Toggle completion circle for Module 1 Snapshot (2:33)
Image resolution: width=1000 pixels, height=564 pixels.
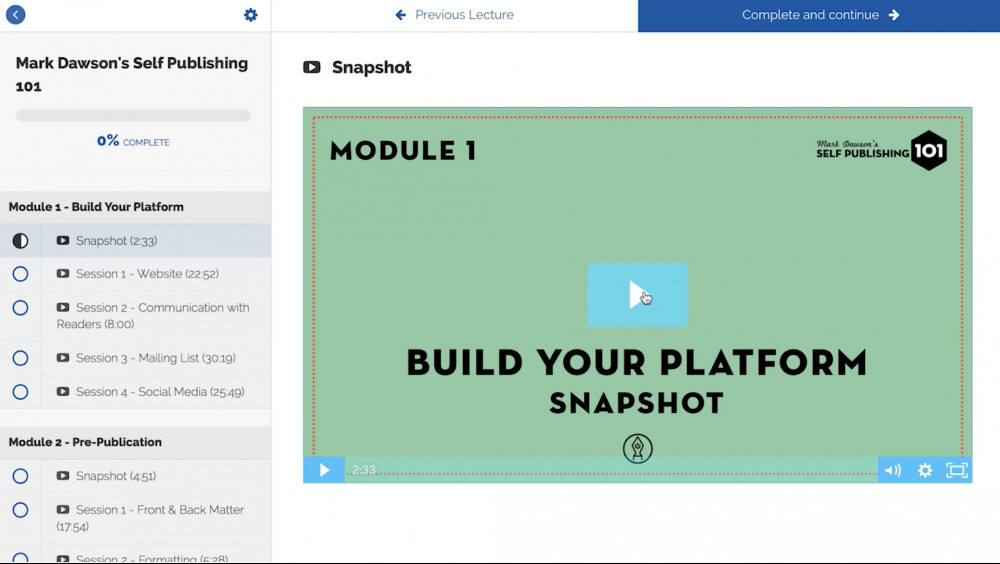click(x=20, y=241)
